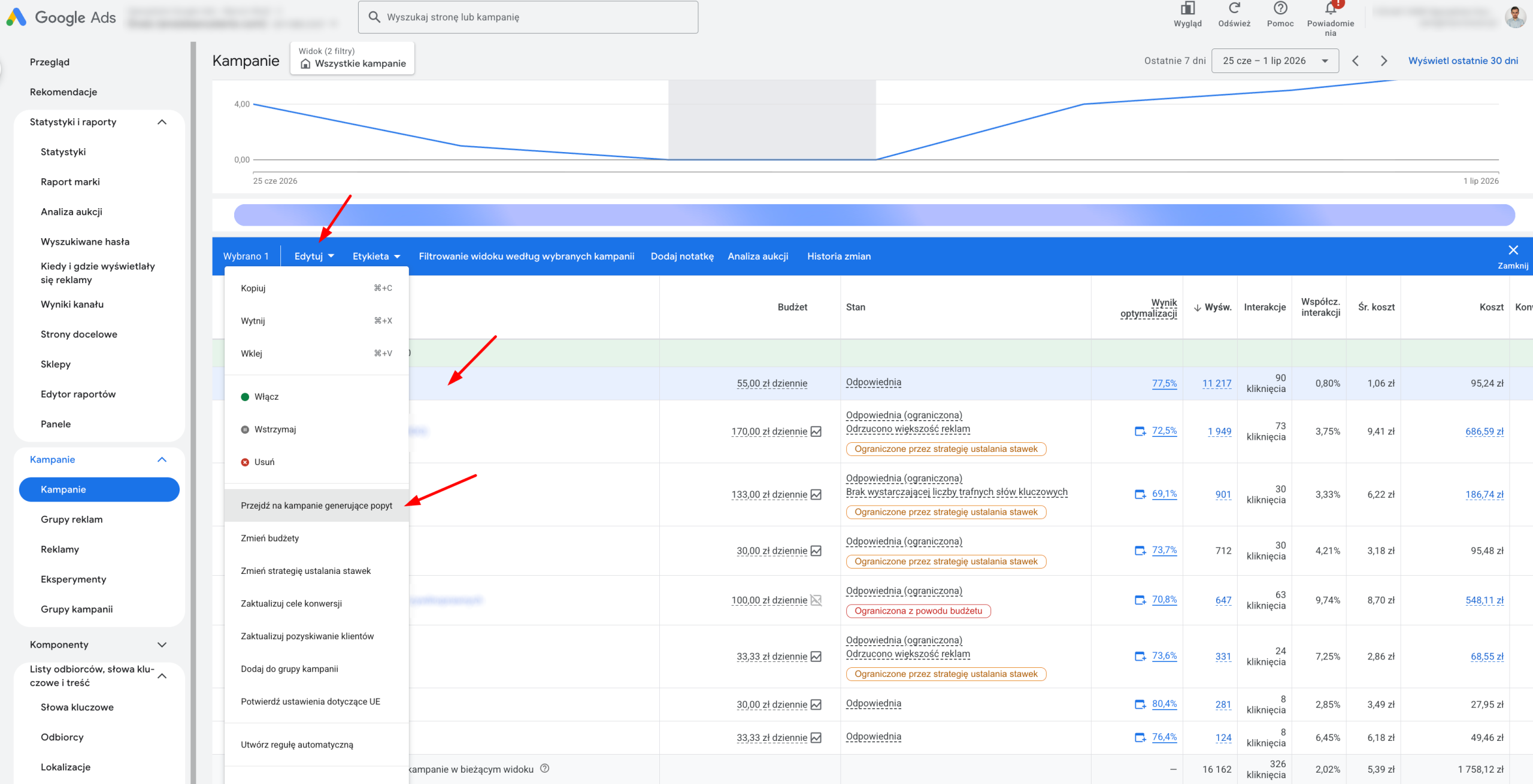
Task: Open Edytor raportów in the sidebar
Action: [78, 394]
